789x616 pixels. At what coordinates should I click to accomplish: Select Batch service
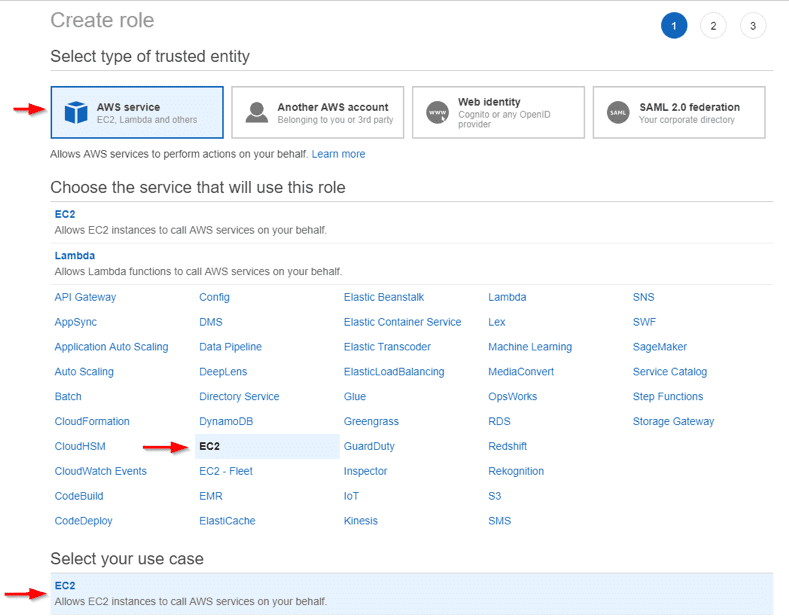point(68,397)
